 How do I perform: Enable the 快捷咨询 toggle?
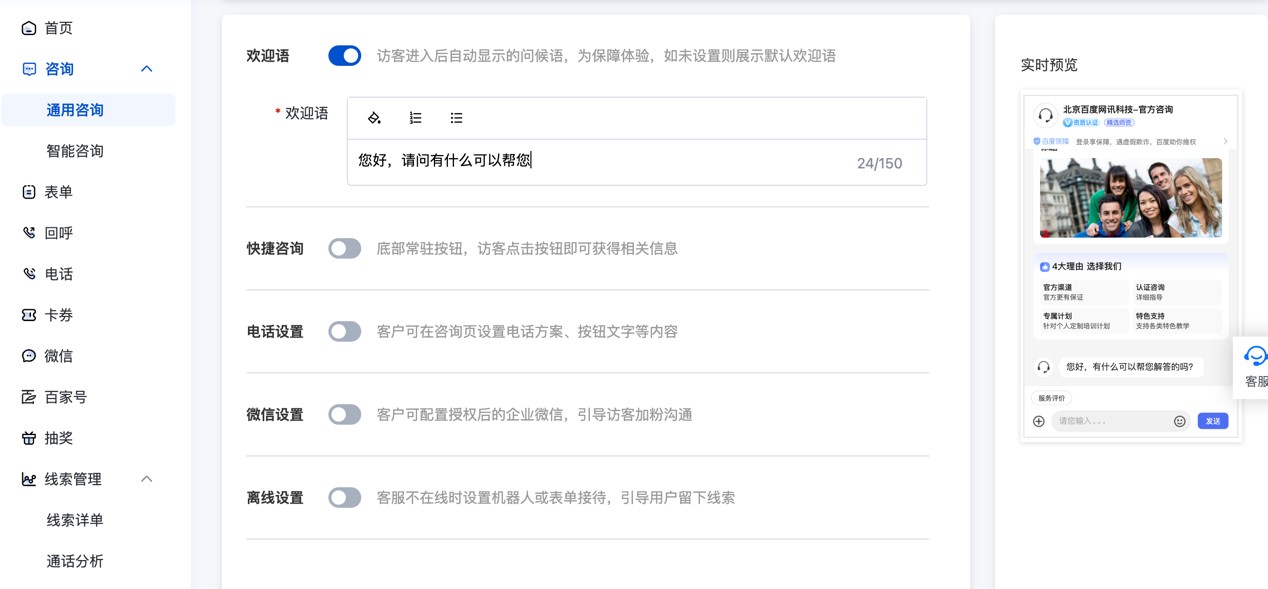coord(344,248)
